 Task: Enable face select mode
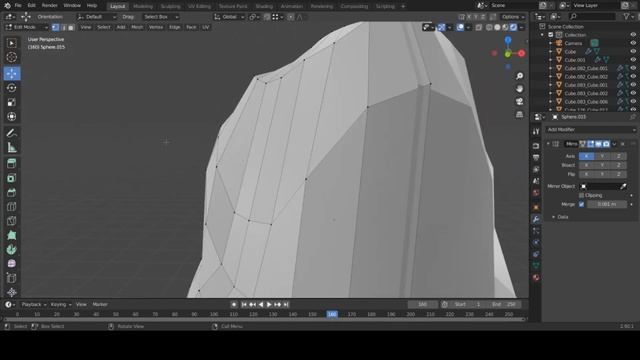coord(71,27)
